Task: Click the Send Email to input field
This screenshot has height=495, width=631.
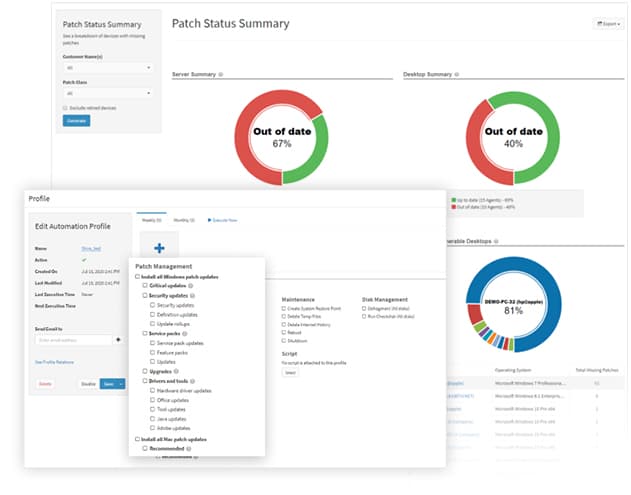Action: click(74, 340)
